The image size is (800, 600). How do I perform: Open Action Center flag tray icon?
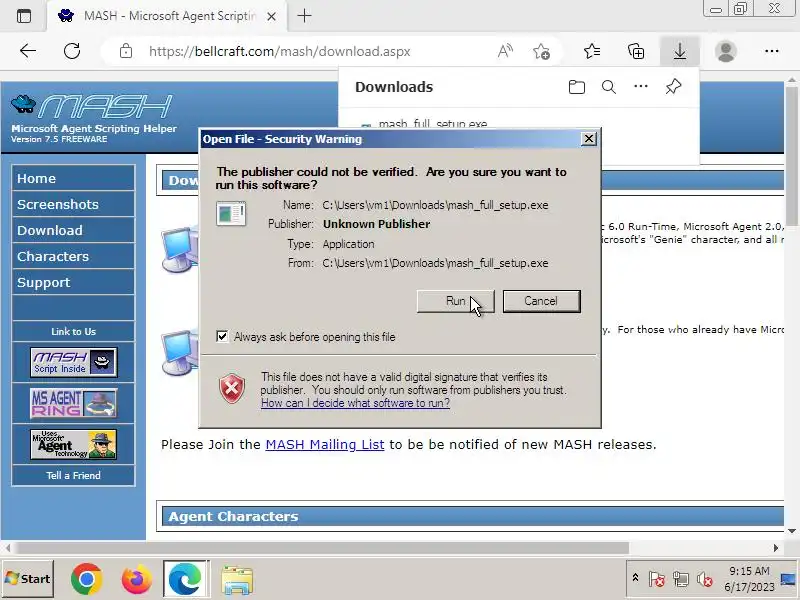click(657, 579)
